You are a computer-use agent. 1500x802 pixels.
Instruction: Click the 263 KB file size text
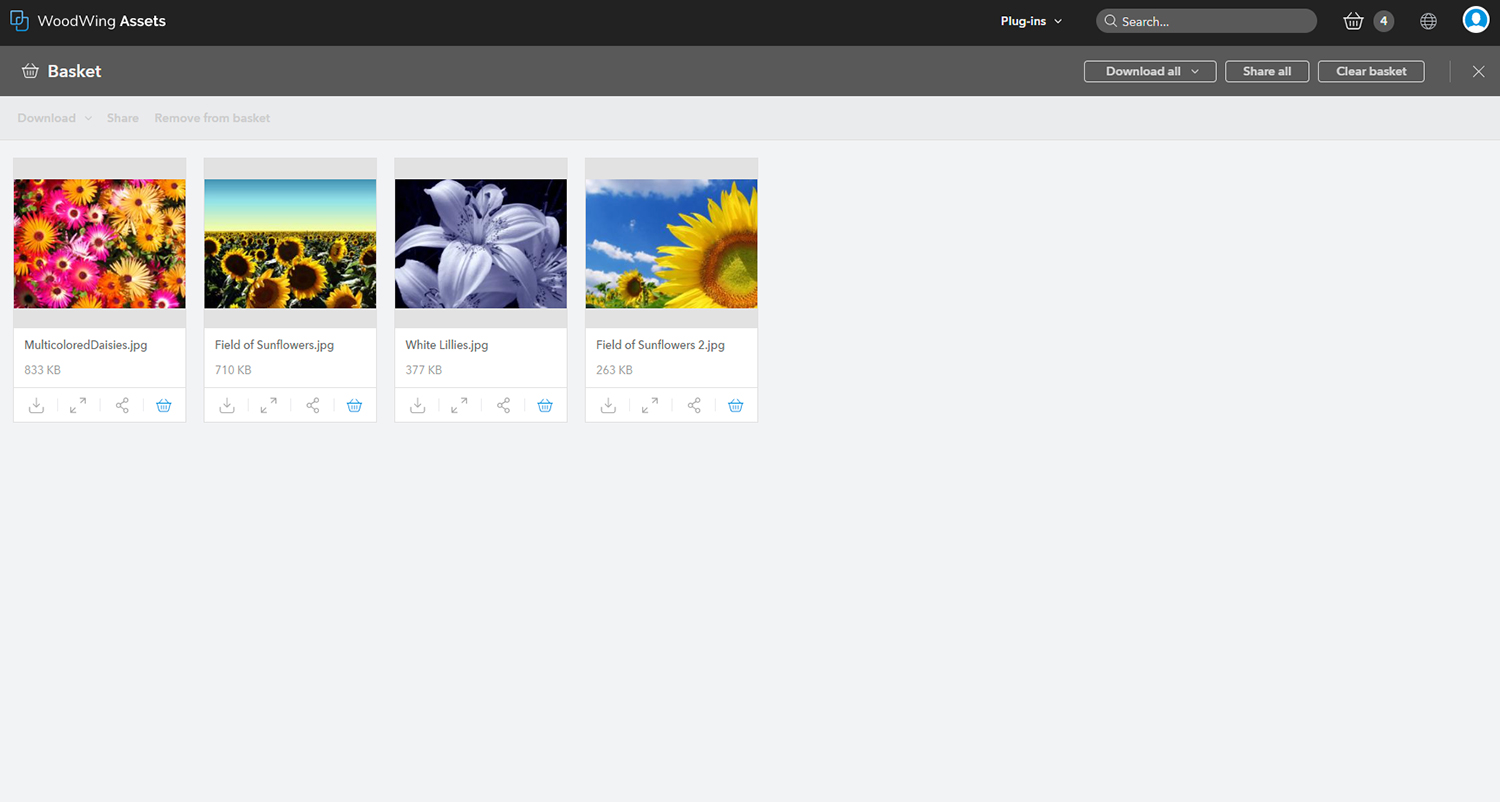[x=614, y=370]
